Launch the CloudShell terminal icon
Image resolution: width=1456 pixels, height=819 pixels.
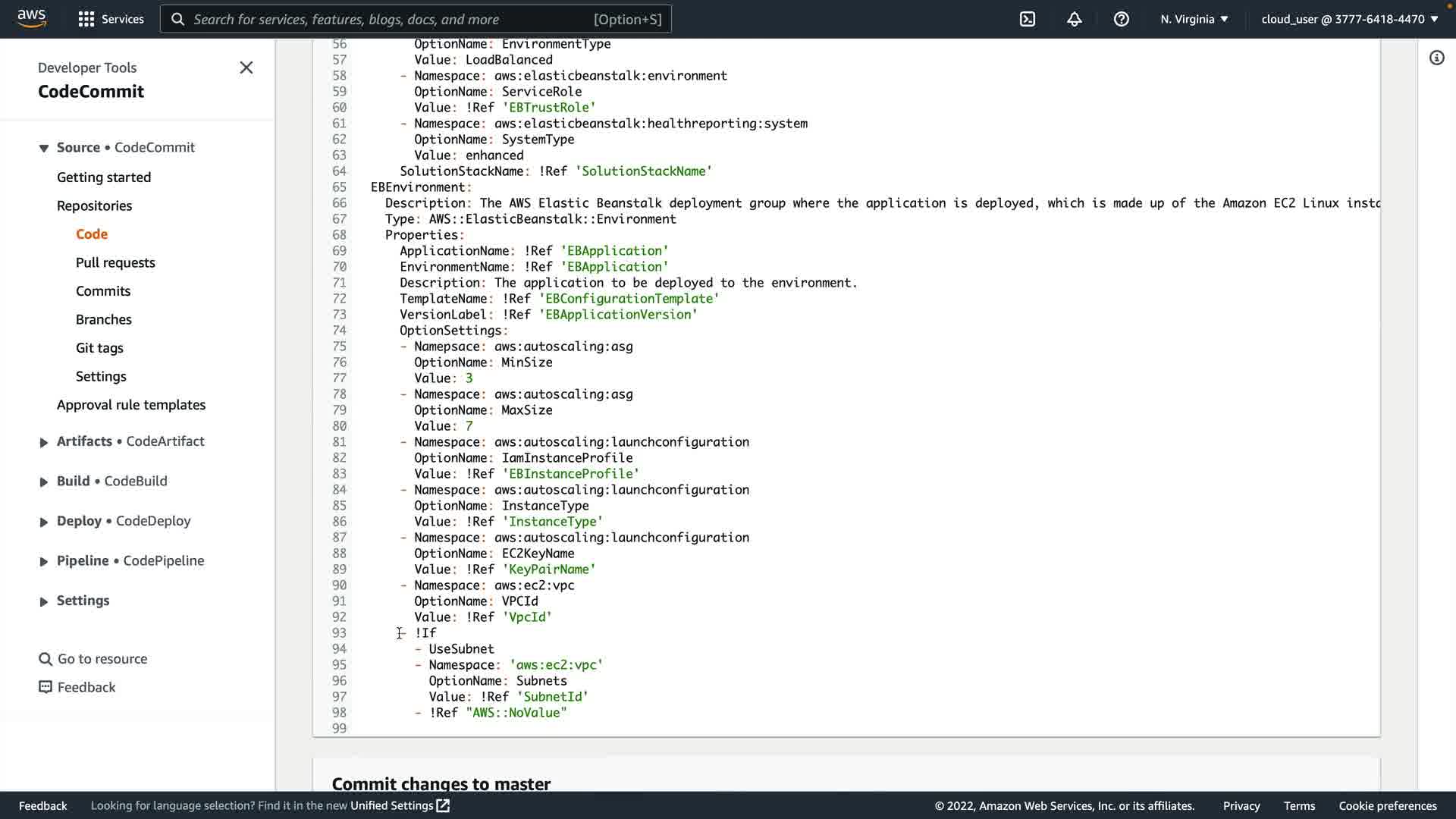[x=1027, y=19]
